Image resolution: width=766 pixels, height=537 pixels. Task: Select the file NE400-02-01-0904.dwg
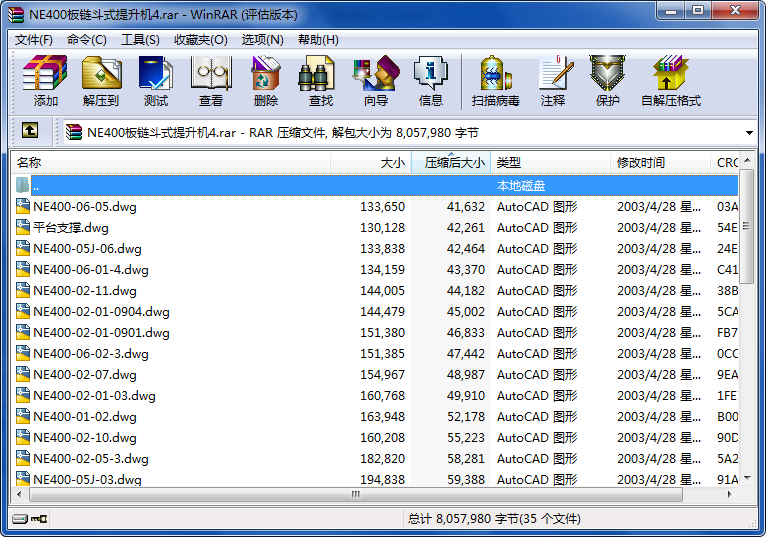click(101, 312)
